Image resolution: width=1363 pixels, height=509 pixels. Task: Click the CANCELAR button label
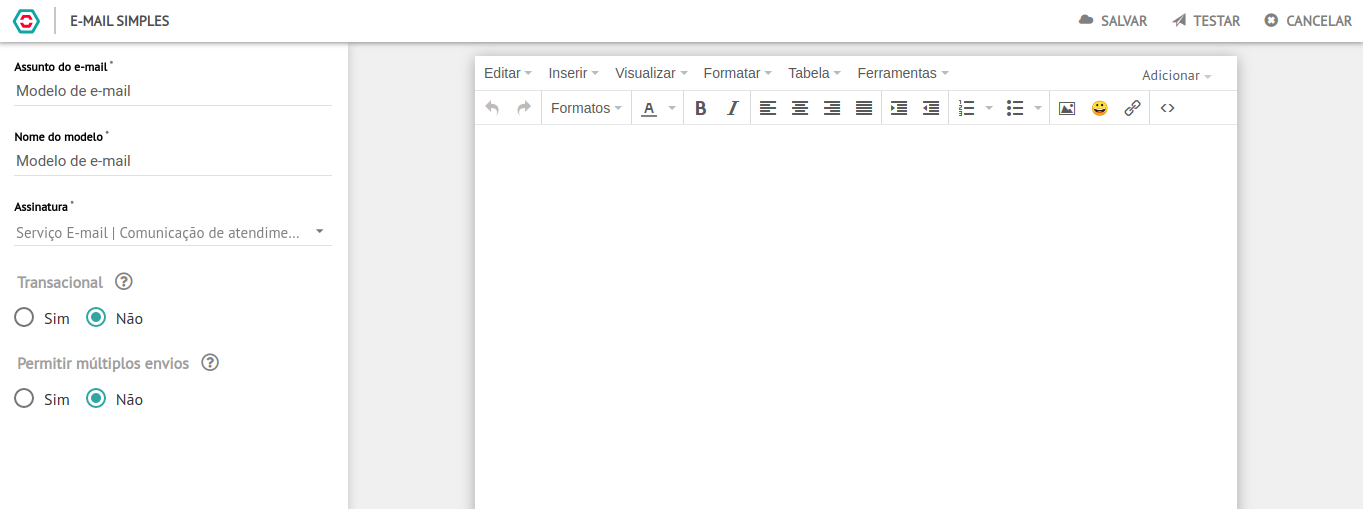click(x=1319, y=21)
